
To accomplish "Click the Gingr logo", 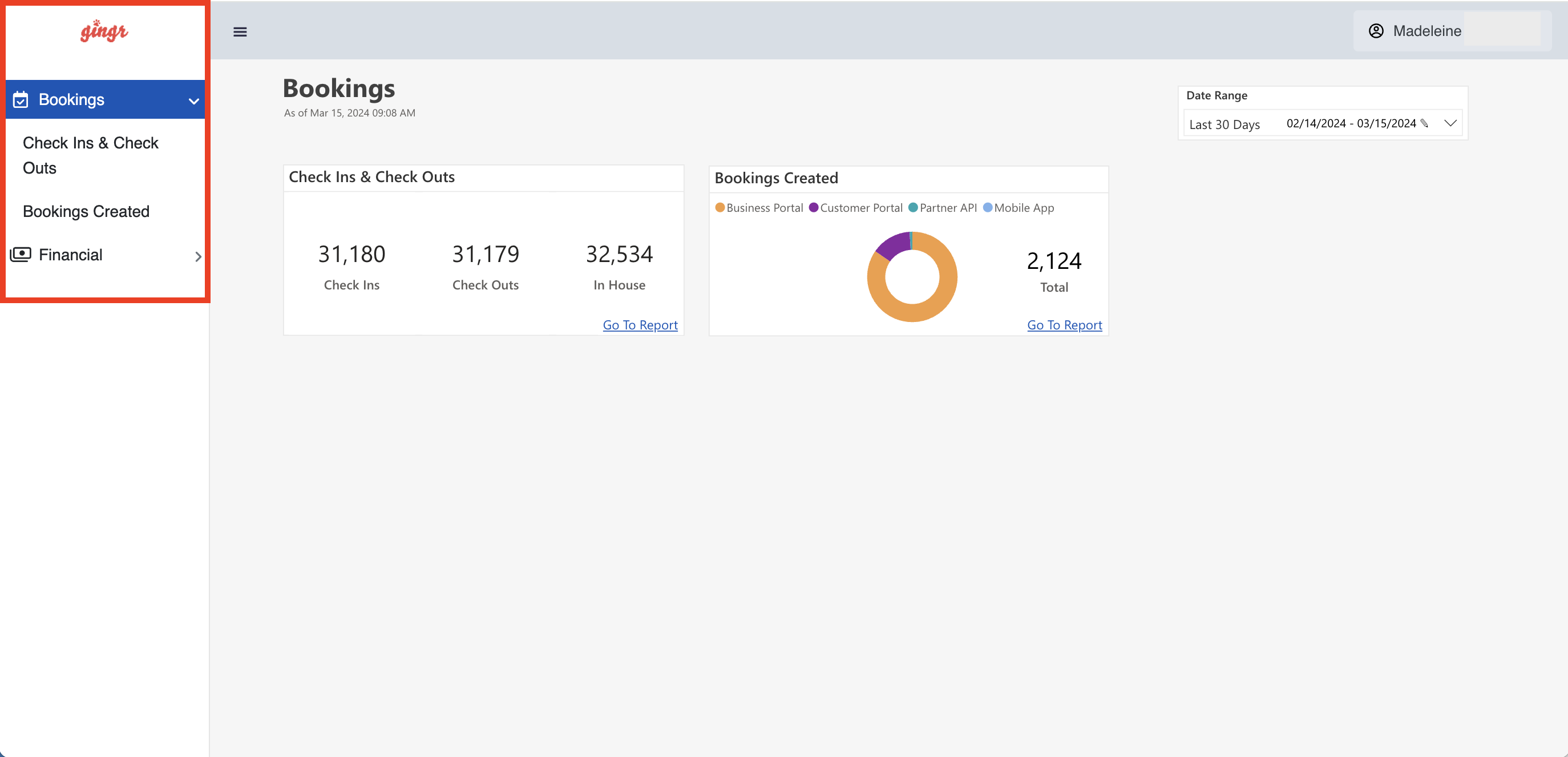I will 104,31.
